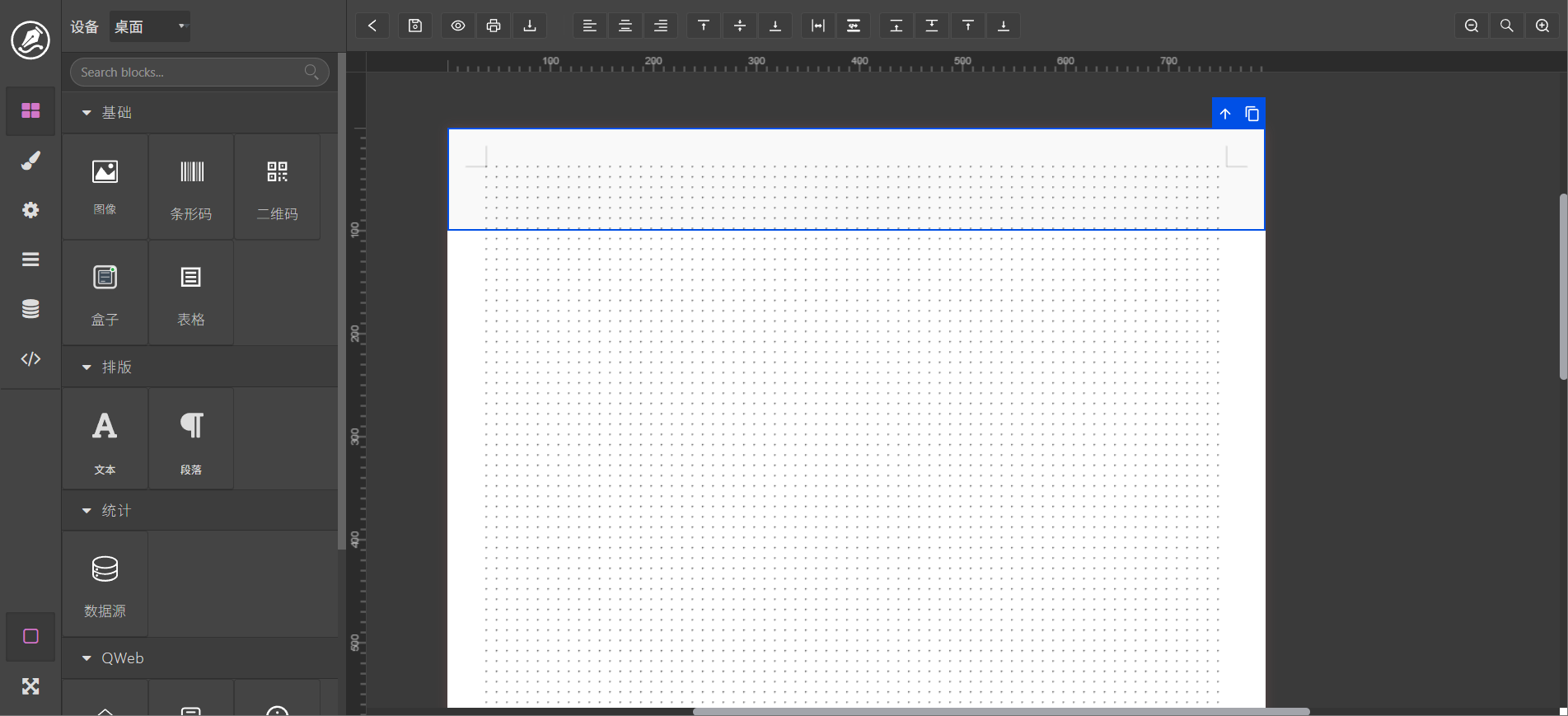Click the Search blocks input field
1568x716 pixels.
pos(191,73)
